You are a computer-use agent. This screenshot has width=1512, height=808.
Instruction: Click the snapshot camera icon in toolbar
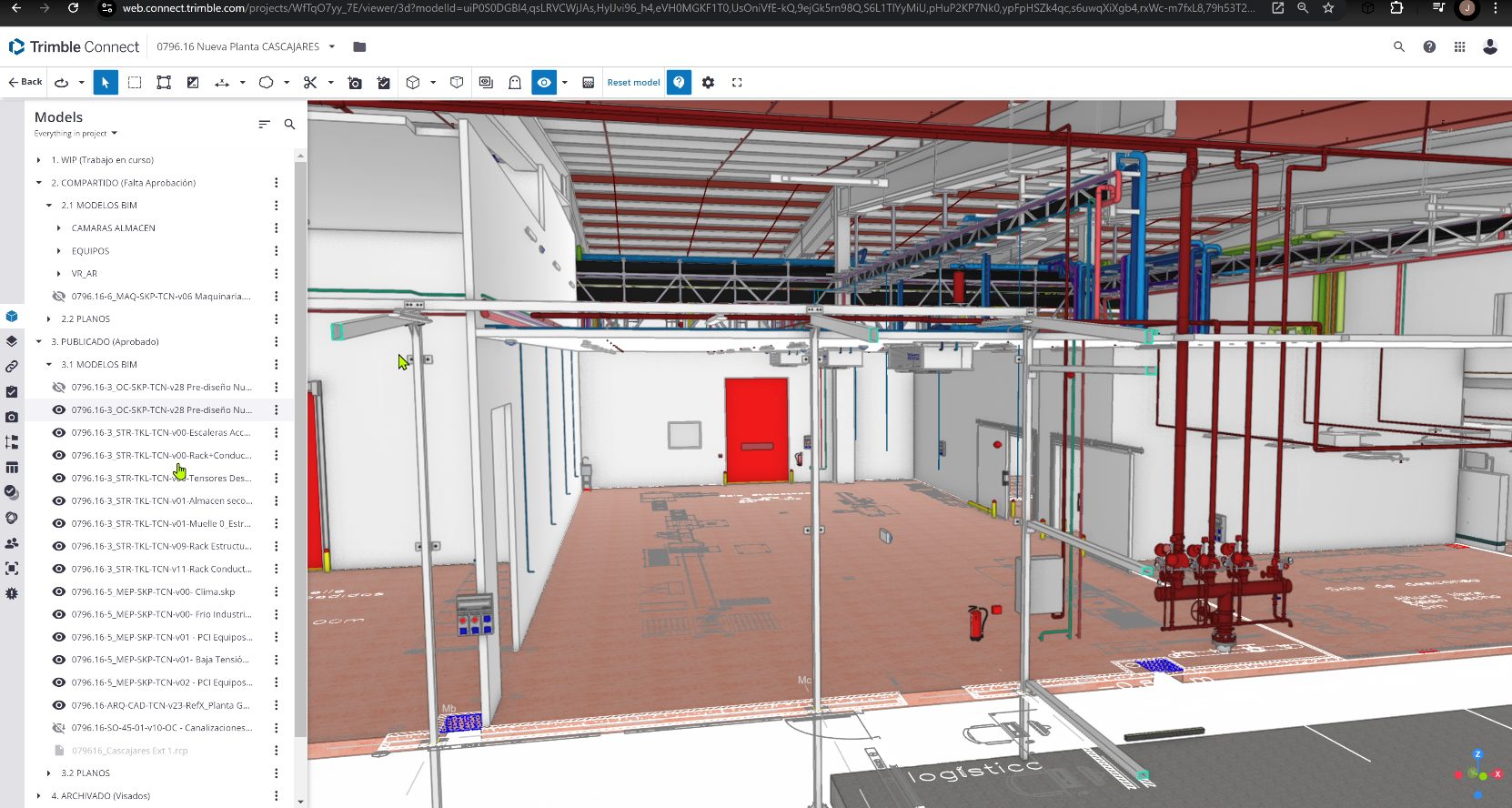pos(355,83)
